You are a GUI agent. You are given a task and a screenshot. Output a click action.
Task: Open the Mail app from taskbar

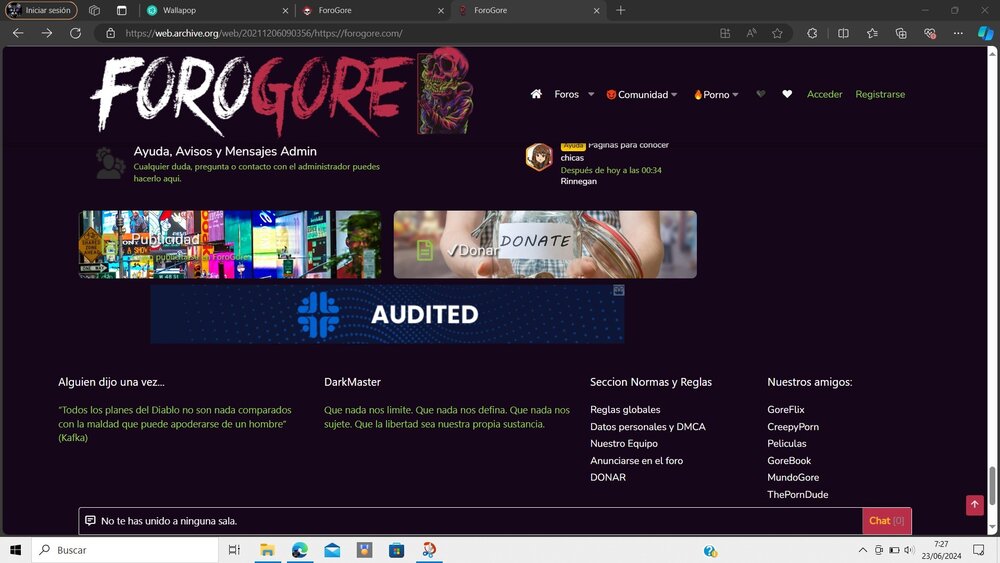(x=332, y=550)
